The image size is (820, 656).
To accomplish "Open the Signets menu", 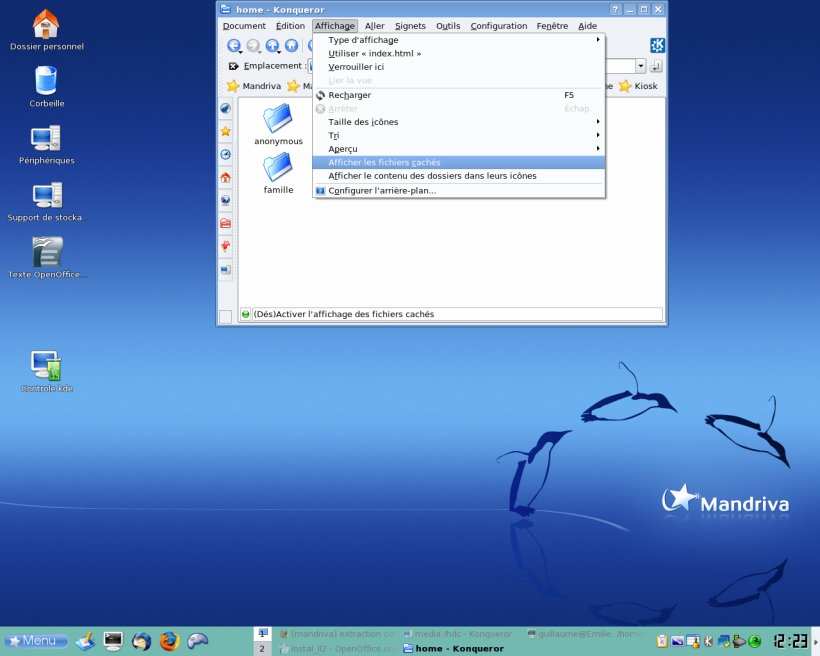I will 410,26.
